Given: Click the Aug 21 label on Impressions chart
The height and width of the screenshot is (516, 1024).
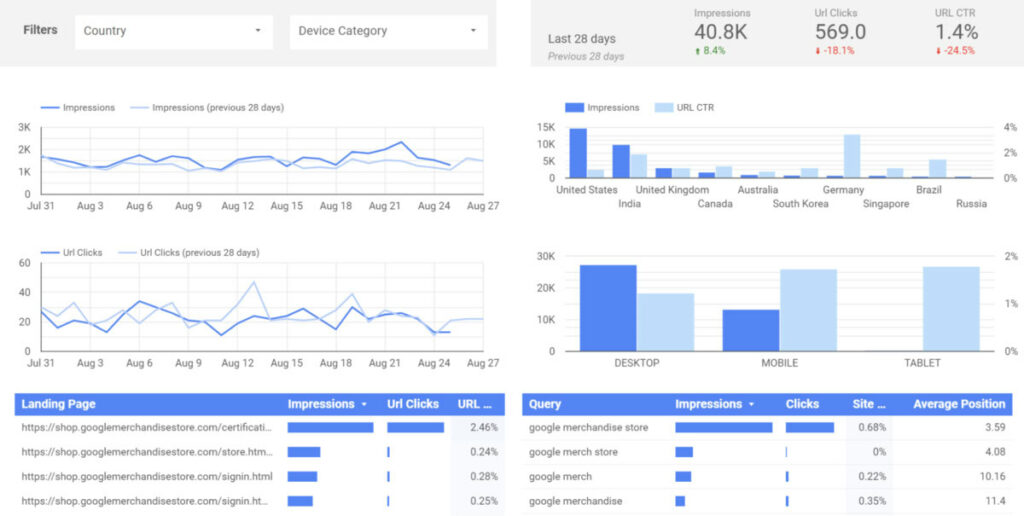Looking at the screenshot, I should (x=384, y=206).
